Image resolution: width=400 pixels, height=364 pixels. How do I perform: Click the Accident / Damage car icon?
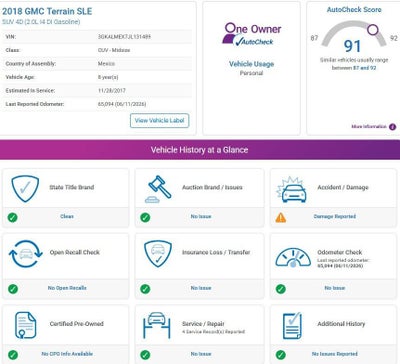(x=292, y=190)
